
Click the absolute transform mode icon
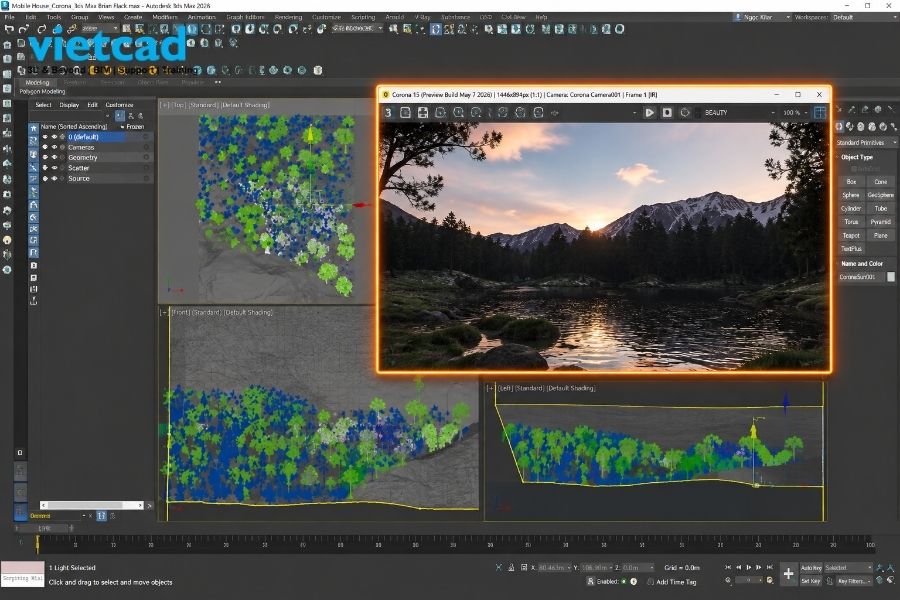(523, 567)
